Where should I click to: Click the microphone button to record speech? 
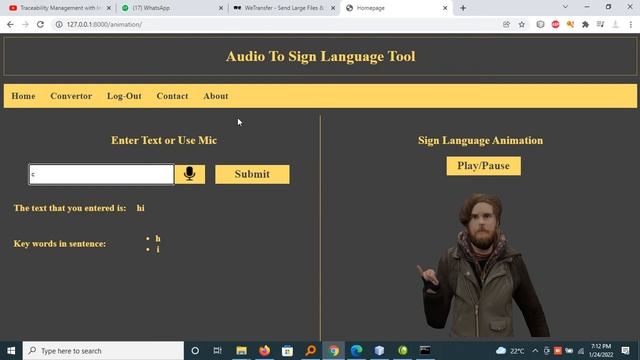[190, 174]
